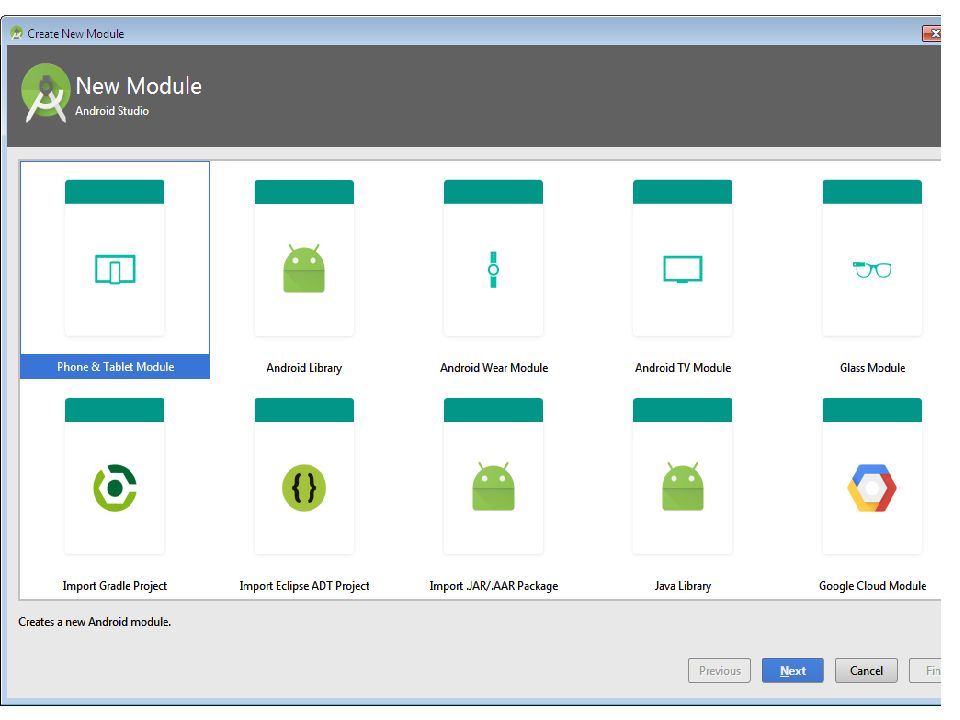Click the "Android TV Module" label
This screenshot has width=960, height=720.
click(x=683, y=368)
